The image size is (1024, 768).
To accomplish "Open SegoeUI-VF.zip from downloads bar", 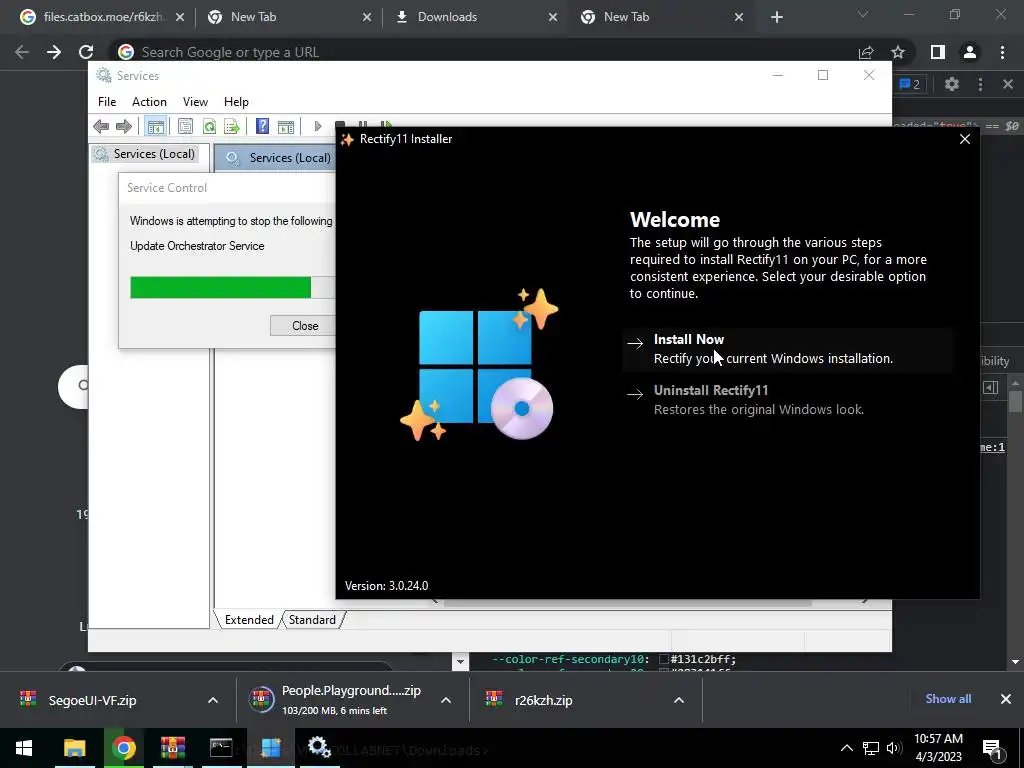I will pos(92,701).
